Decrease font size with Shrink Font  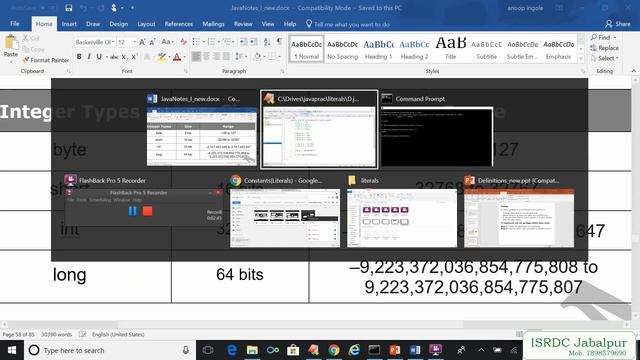click(152, 42)
